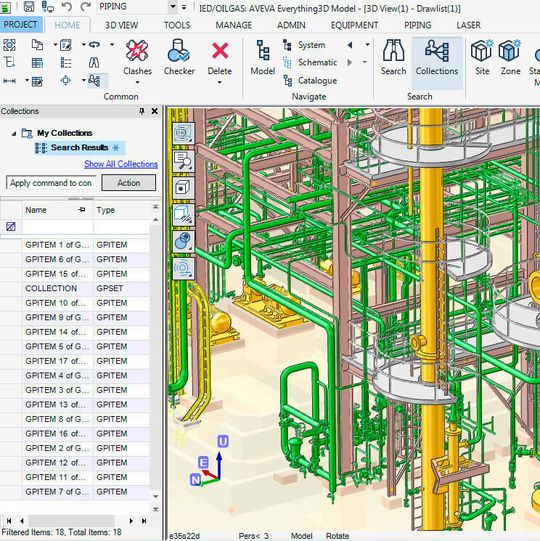The width and height of the screenshot is (540, 541).
Task: Open the dropdown next to loop arrow icon
Action: click(x=112, y=45)
